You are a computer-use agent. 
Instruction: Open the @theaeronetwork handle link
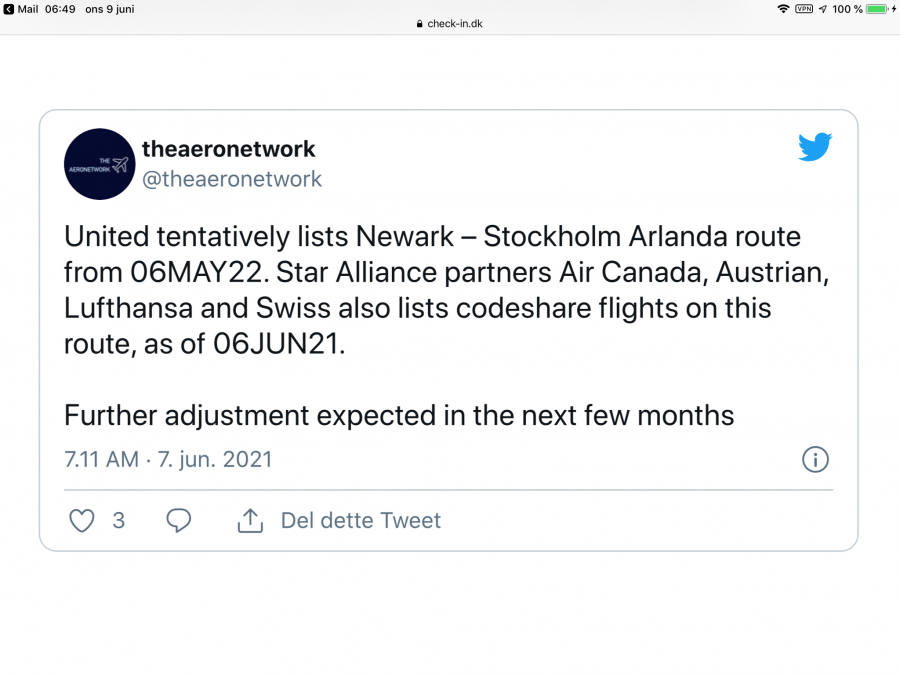click(x=232, y=179)
